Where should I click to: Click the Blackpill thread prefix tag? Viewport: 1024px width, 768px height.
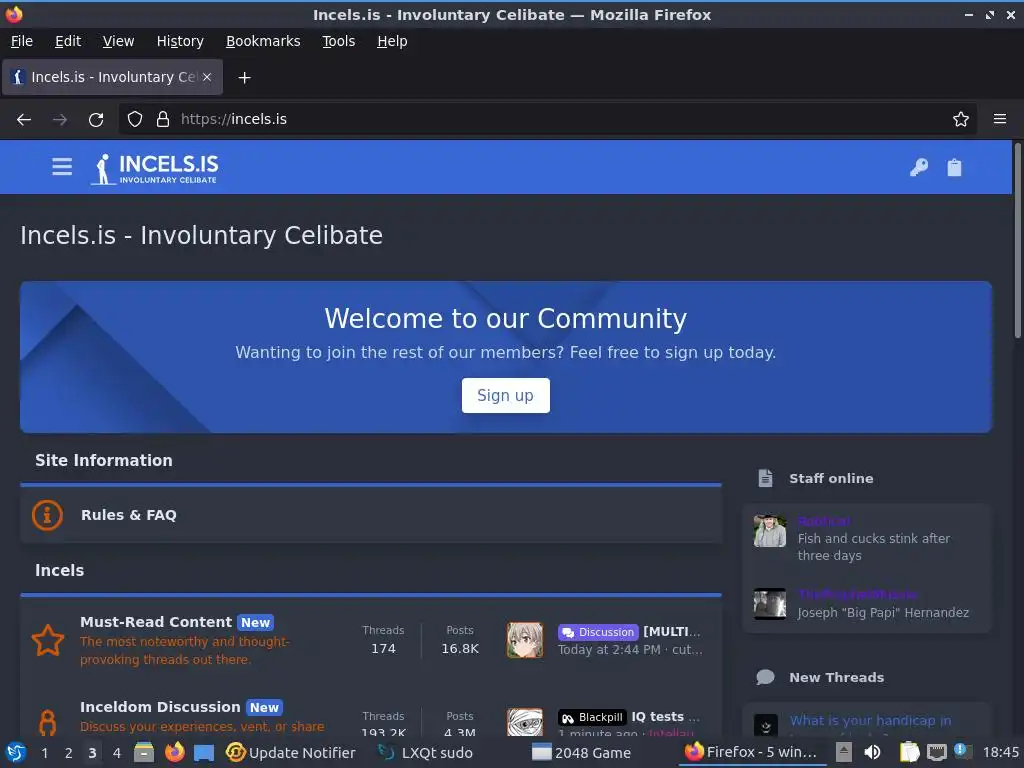point(592,717)
